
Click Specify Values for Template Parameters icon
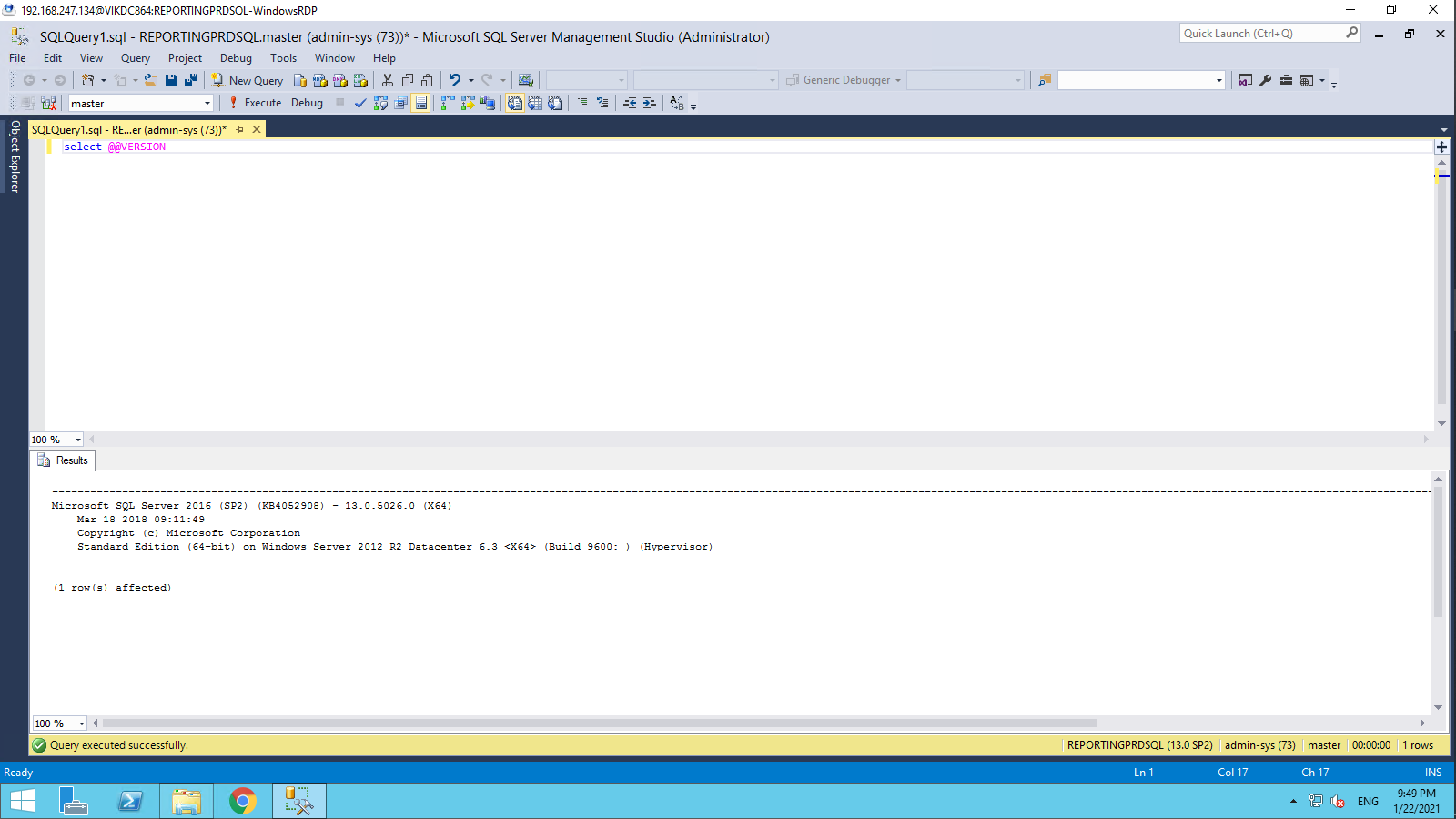click(x=677, y=103)
